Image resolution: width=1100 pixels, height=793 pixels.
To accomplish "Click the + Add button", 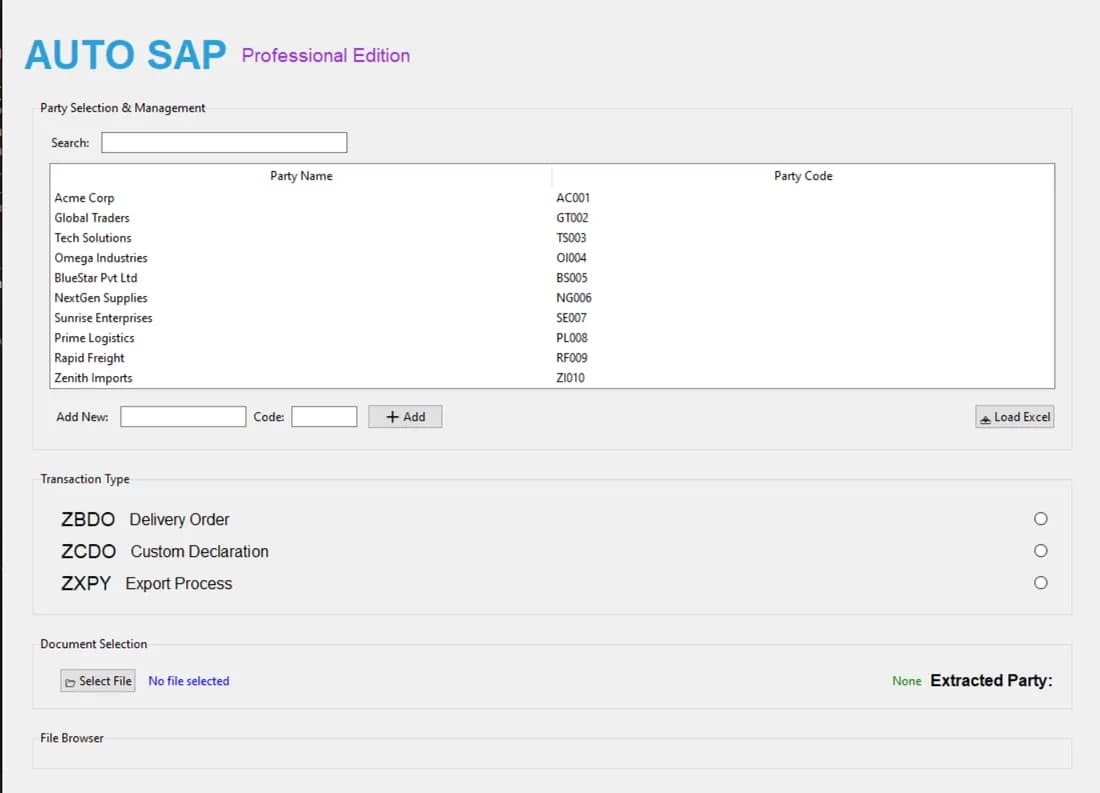I will click(x=405, y=416).
